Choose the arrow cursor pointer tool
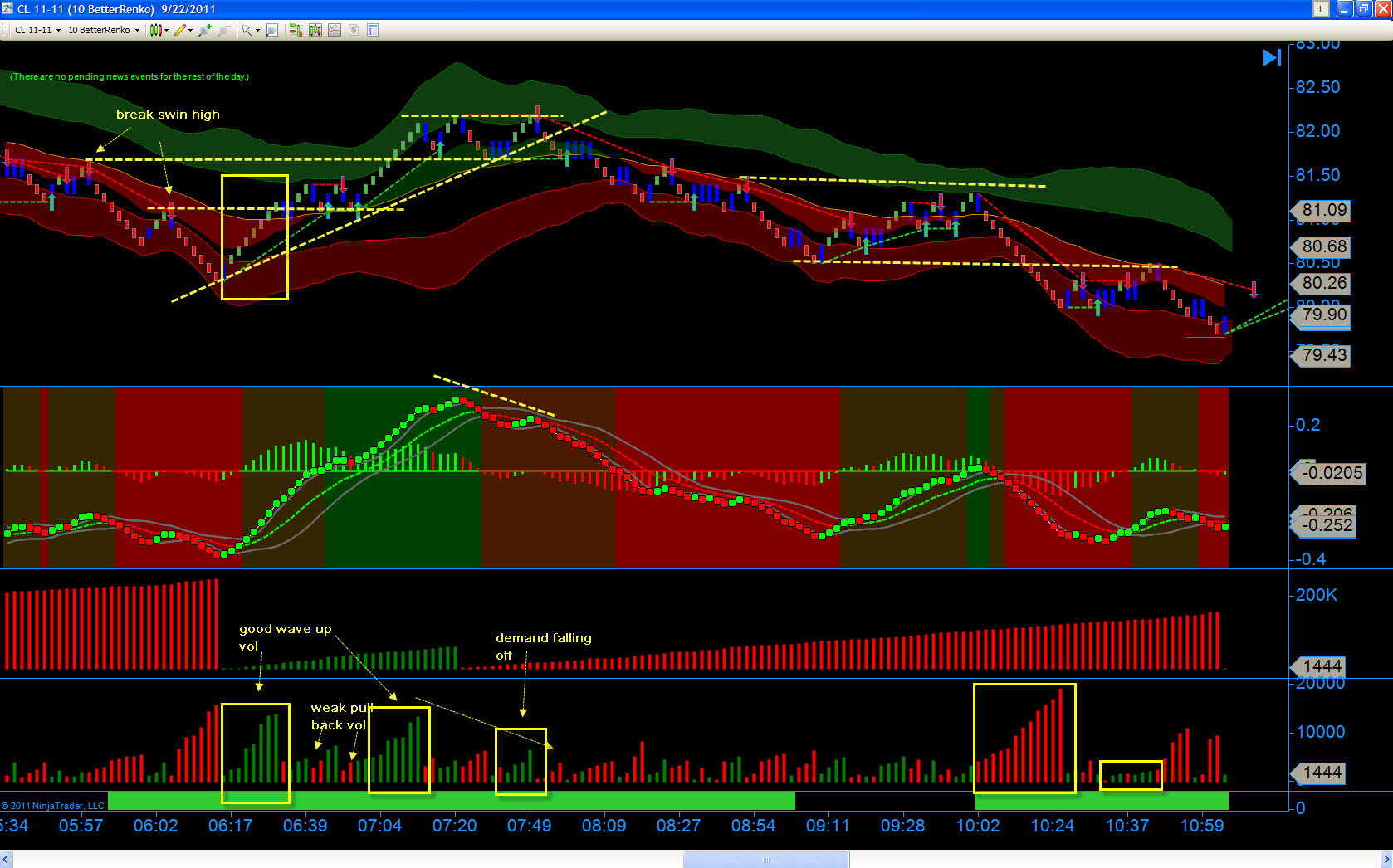 247,30
